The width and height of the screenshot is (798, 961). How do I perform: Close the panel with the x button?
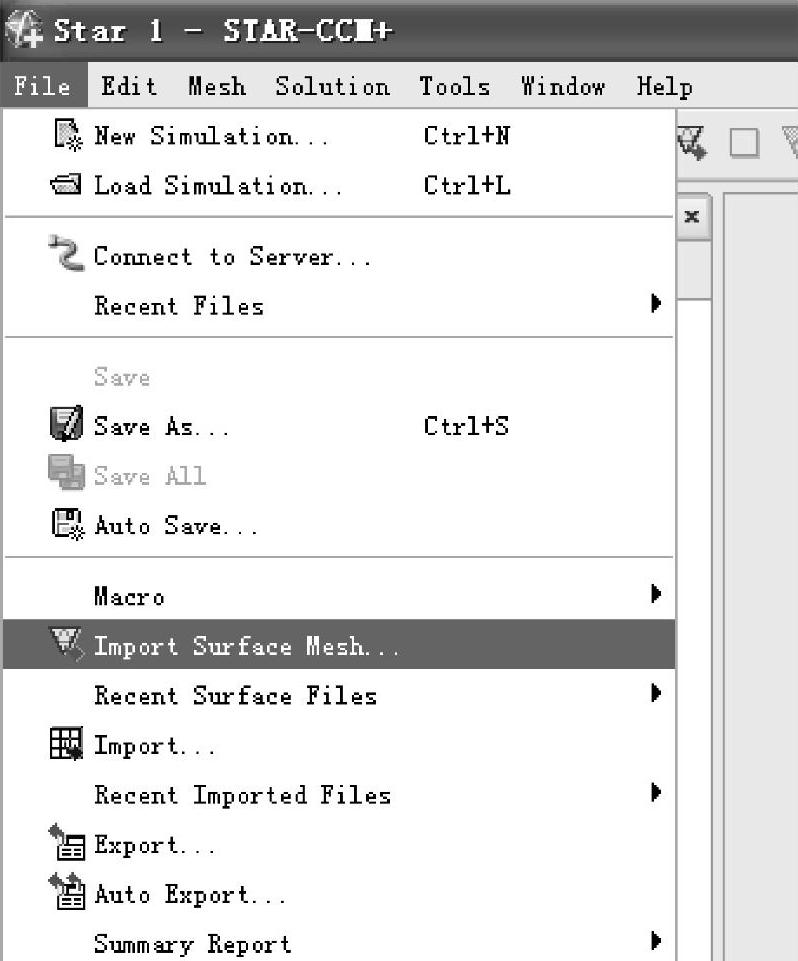point(692,216)
